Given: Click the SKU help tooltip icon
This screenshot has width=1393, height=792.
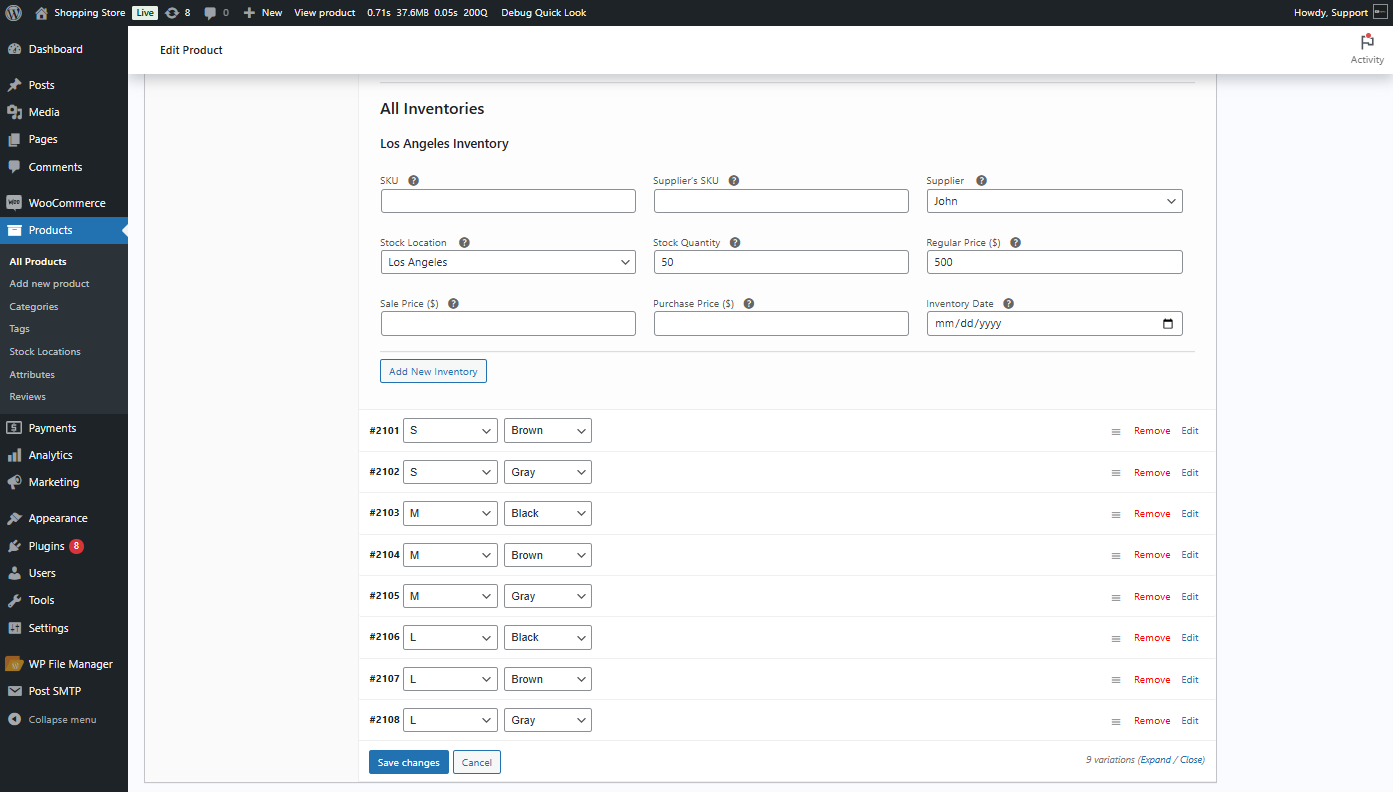Looking at the screenshot, I should [x=414, y=181].
